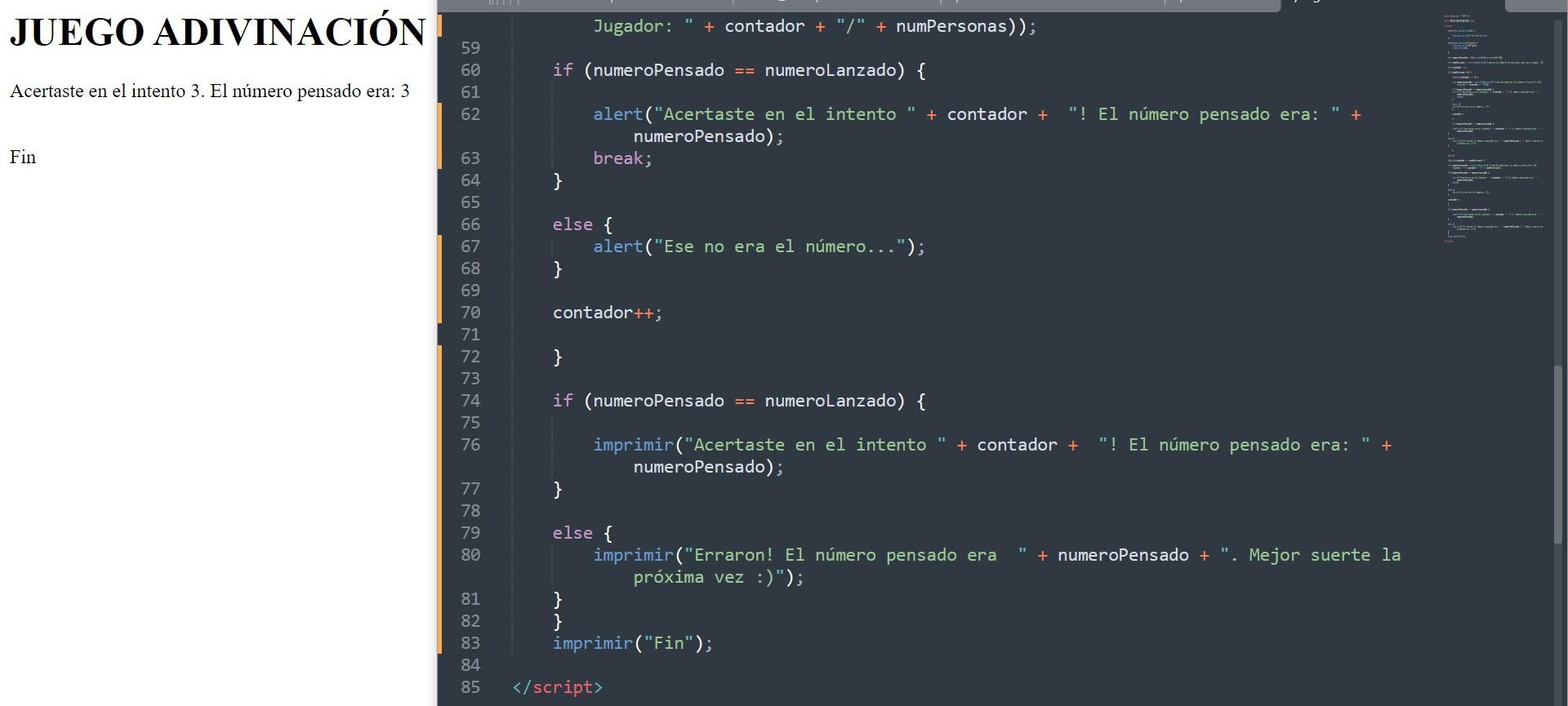Click the "imprimir" call on line 80

point(633,555)
